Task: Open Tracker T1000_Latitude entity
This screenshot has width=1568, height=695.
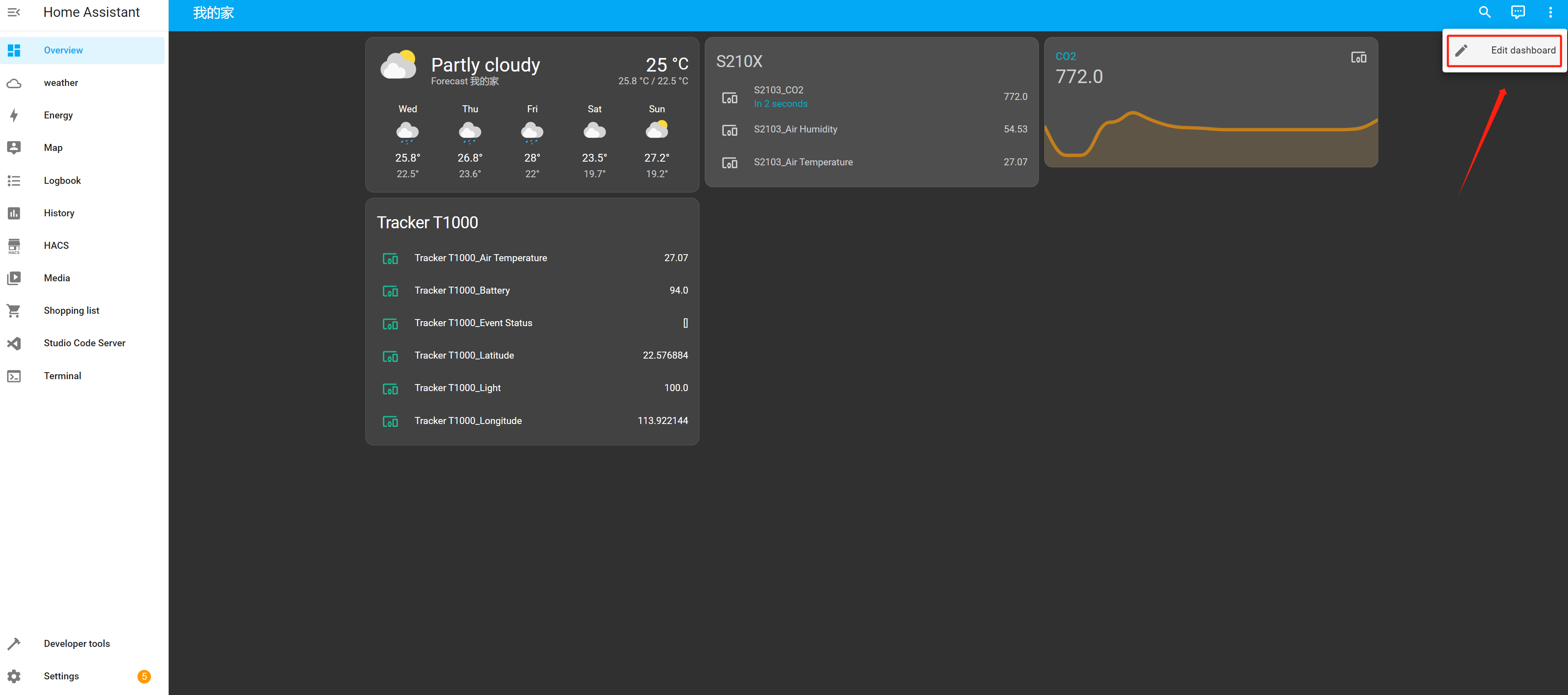Action: pos(532,355)
